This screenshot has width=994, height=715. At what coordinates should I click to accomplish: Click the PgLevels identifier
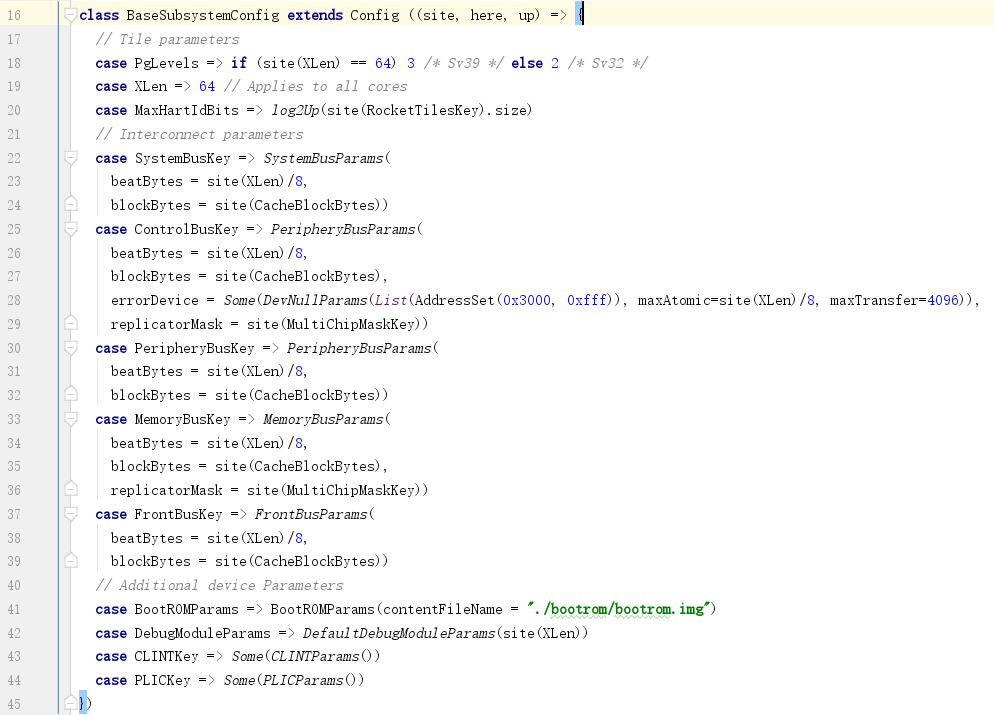tap(166, 63)
